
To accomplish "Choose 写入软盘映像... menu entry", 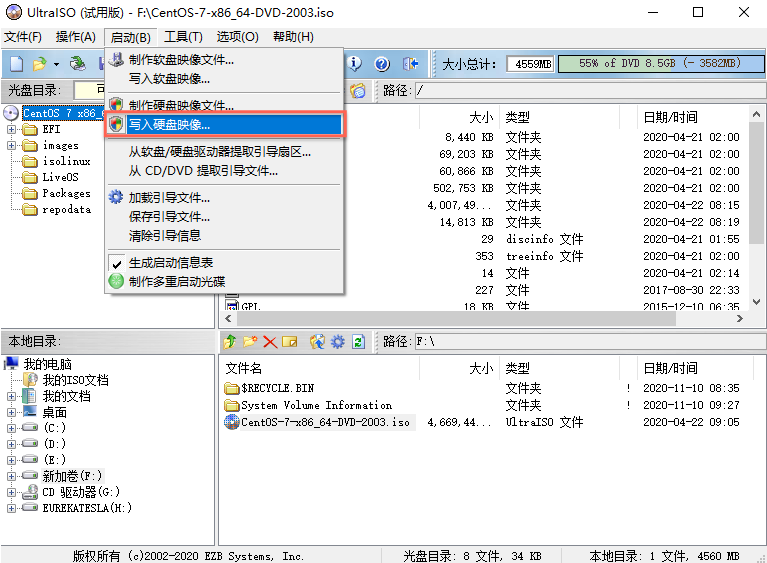I will click(225, 78).
